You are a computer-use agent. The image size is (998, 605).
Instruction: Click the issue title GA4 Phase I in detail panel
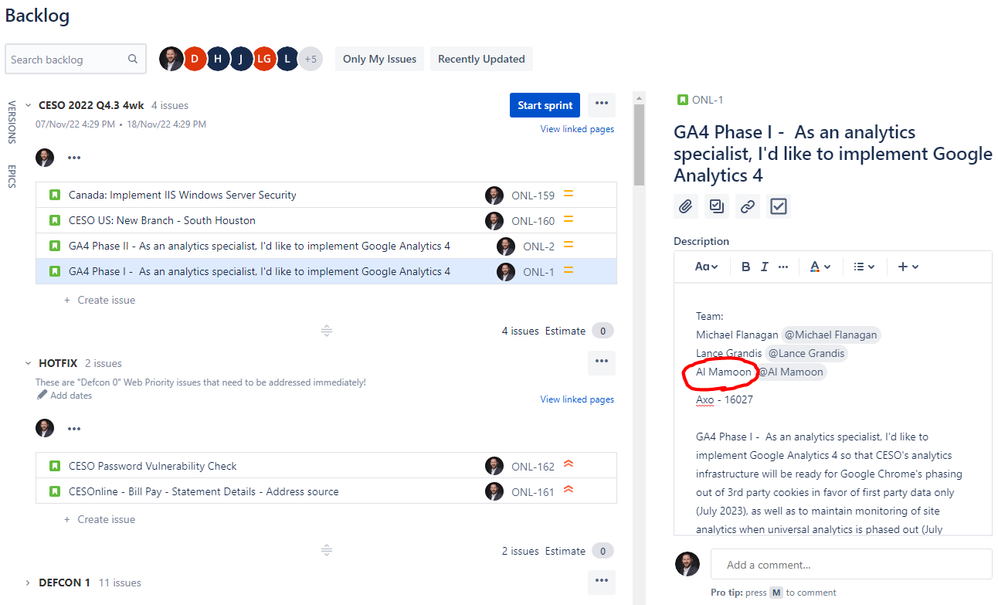coord(833,153)
